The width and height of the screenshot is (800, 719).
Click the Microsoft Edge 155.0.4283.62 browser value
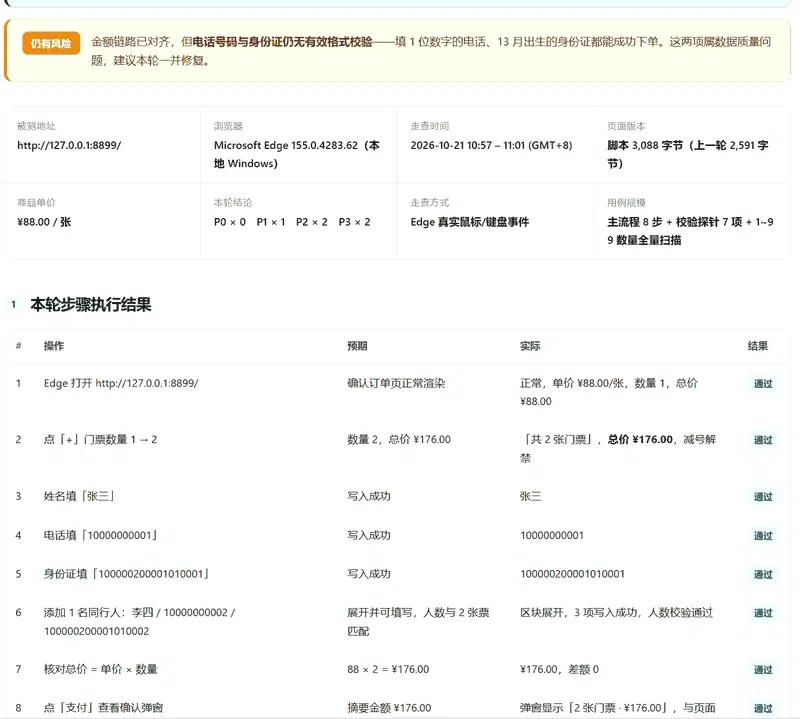(x=296, y=154)
